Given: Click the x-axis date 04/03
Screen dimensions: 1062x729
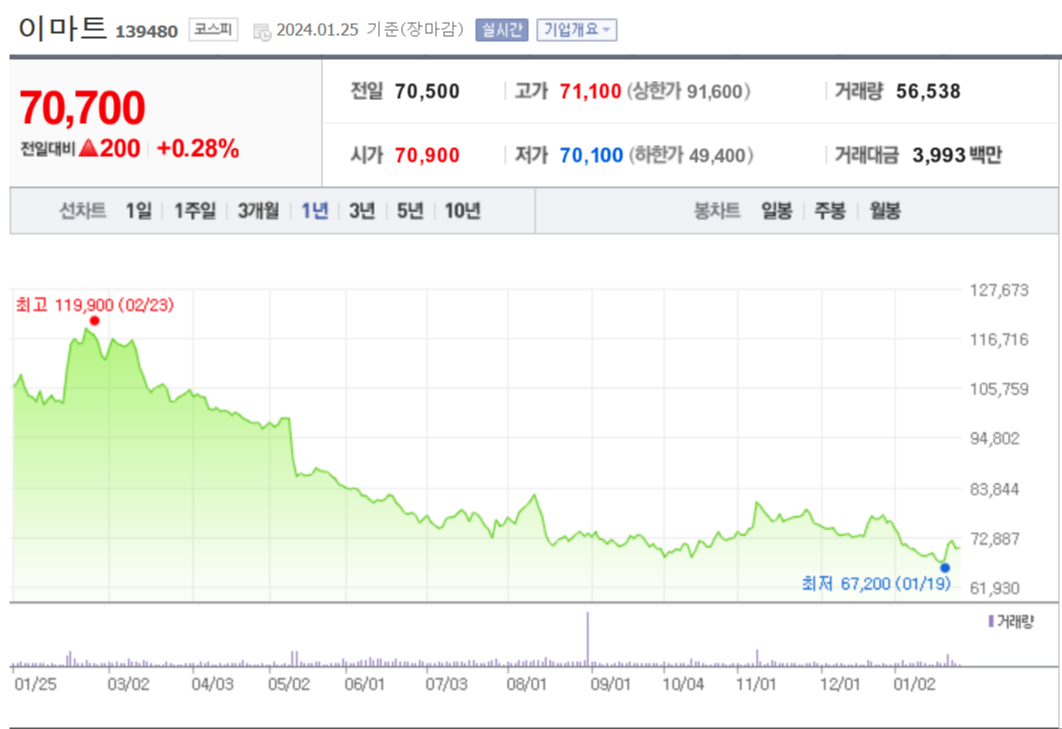Looking at the screenshot, I should pos(213,684).
